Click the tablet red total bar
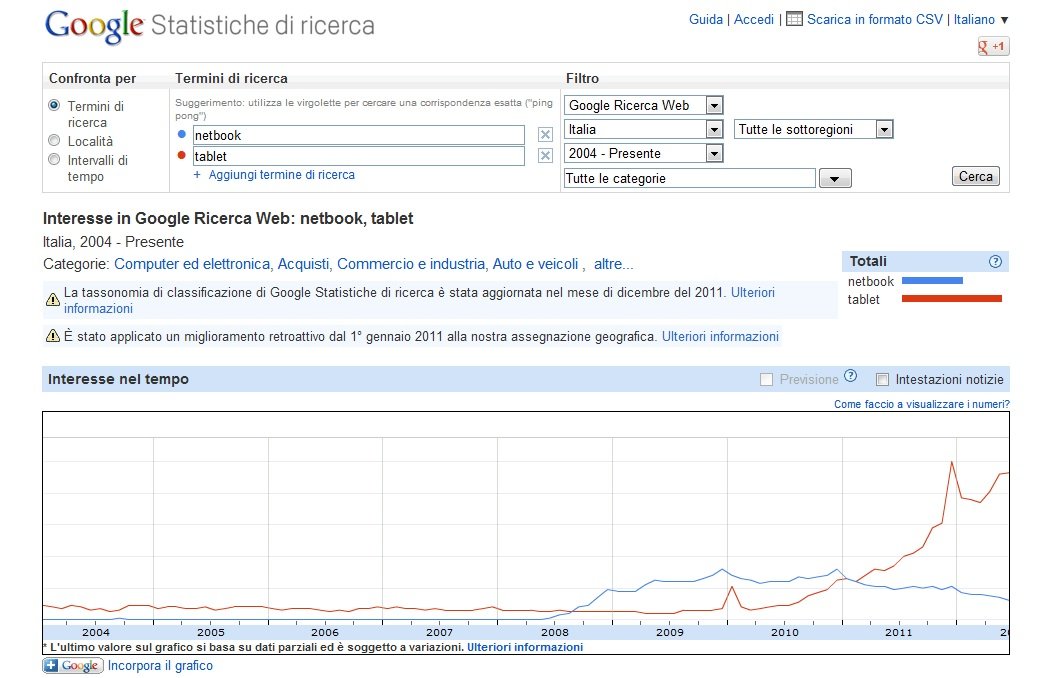The width and height of the screenshot is (1063, 678). pyautogui.click(x=952, y=298)
